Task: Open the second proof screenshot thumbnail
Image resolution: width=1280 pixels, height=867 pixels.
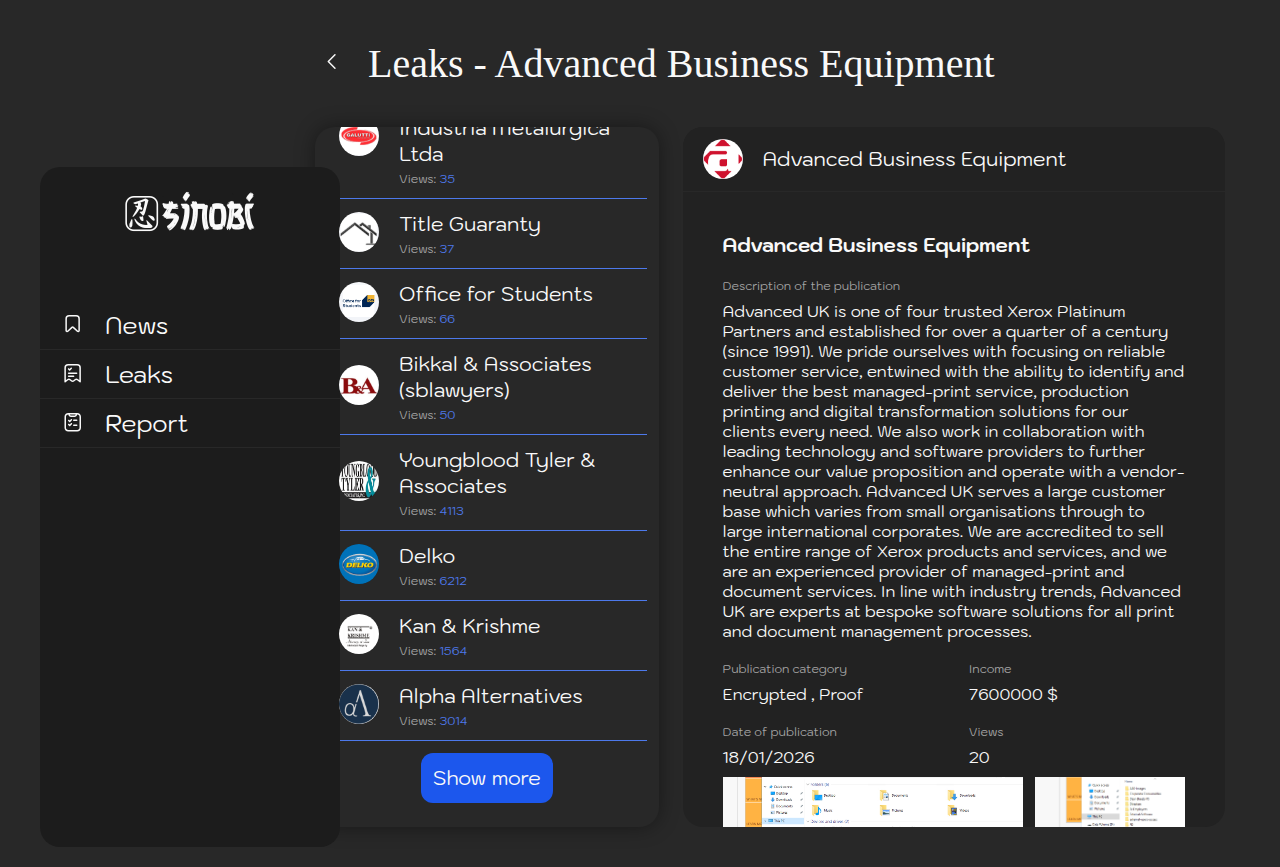Action: pyautogui.click(x=1109, y=802)
